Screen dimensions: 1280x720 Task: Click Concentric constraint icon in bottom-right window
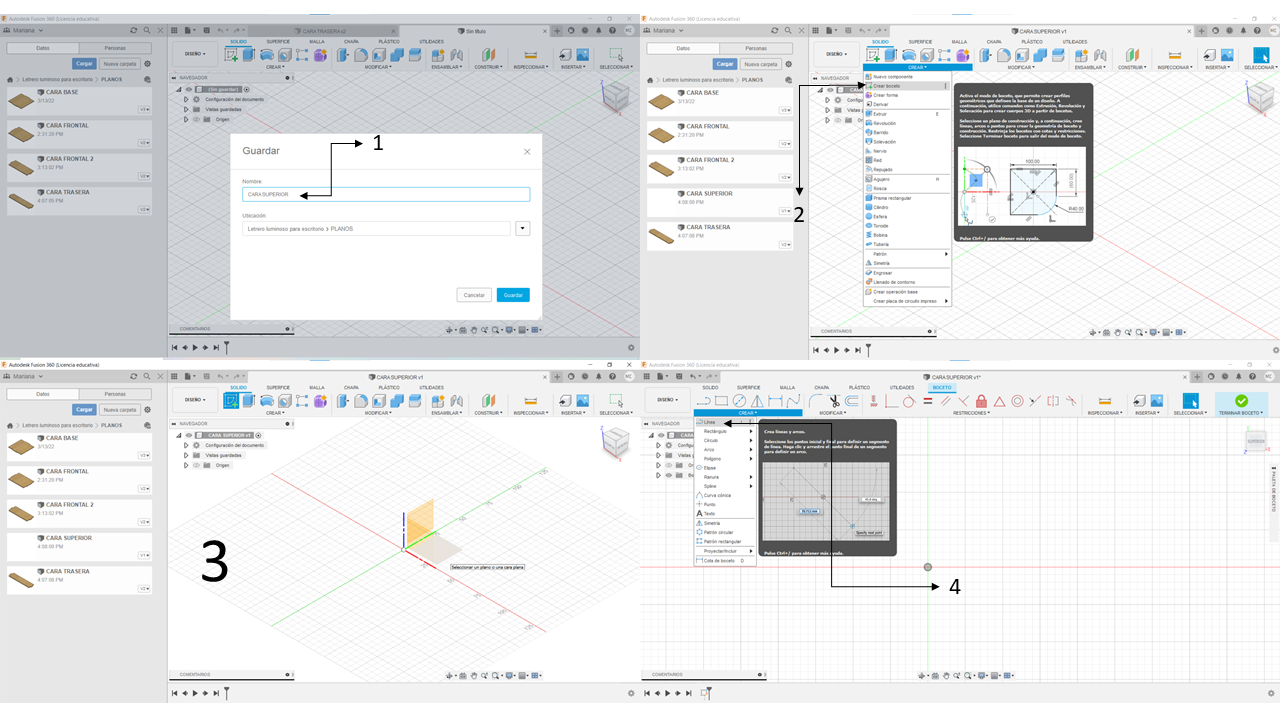coord(1018,401)
